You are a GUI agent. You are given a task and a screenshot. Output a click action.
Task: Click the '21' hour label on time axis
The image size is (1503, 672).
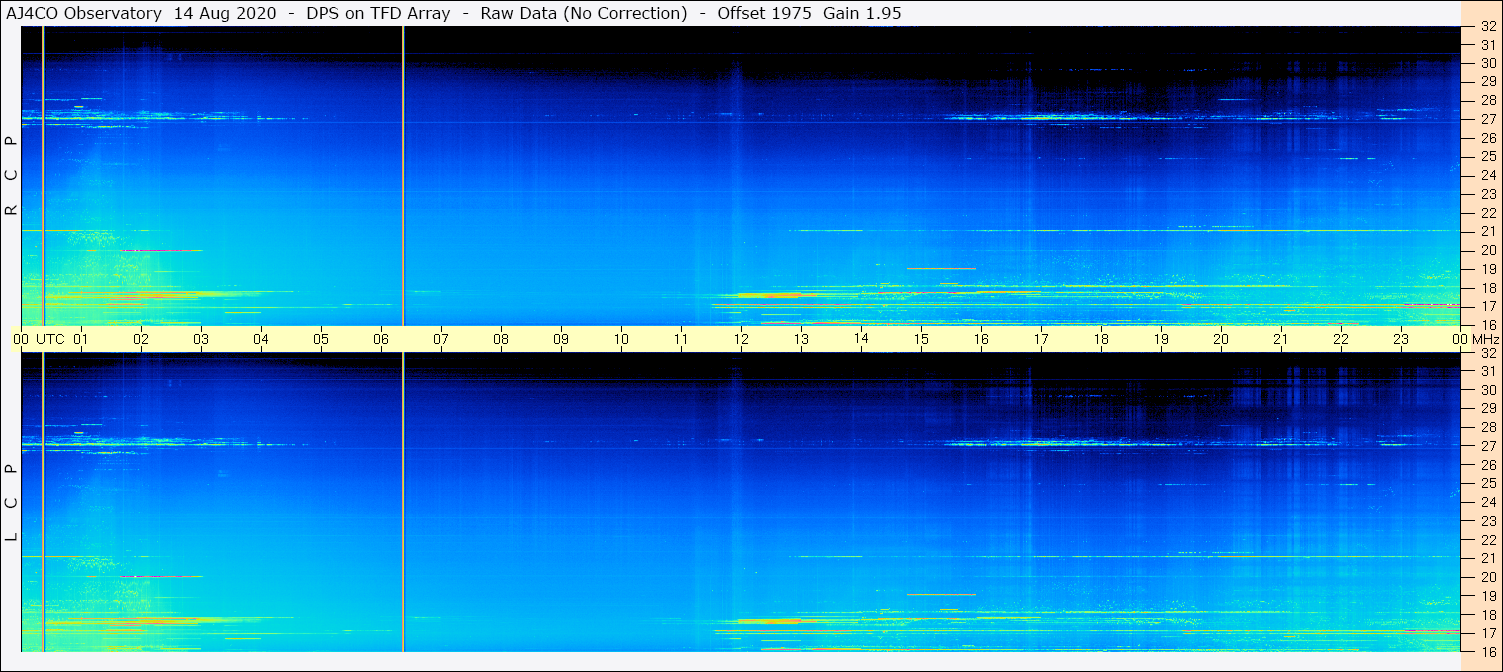(1281, 339)
